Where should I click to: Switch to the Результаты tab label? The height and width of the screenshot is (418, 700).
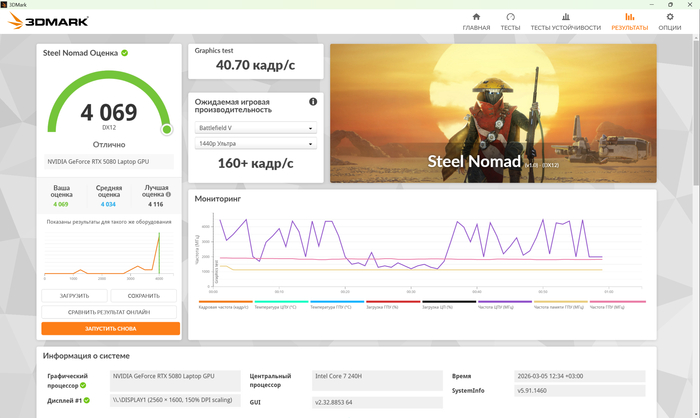pos(629,28)
